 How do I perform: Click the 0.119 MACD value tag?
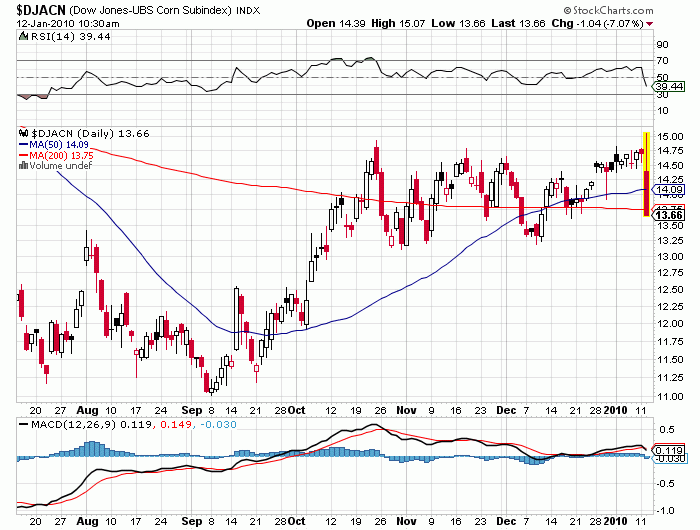point(667,450)
